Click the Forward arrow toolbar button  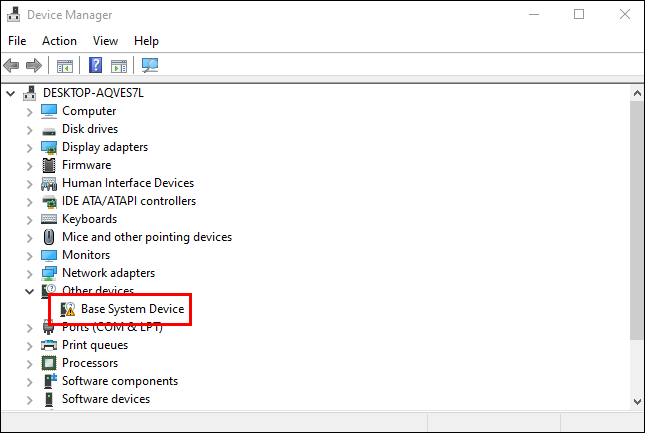(33, 66)
